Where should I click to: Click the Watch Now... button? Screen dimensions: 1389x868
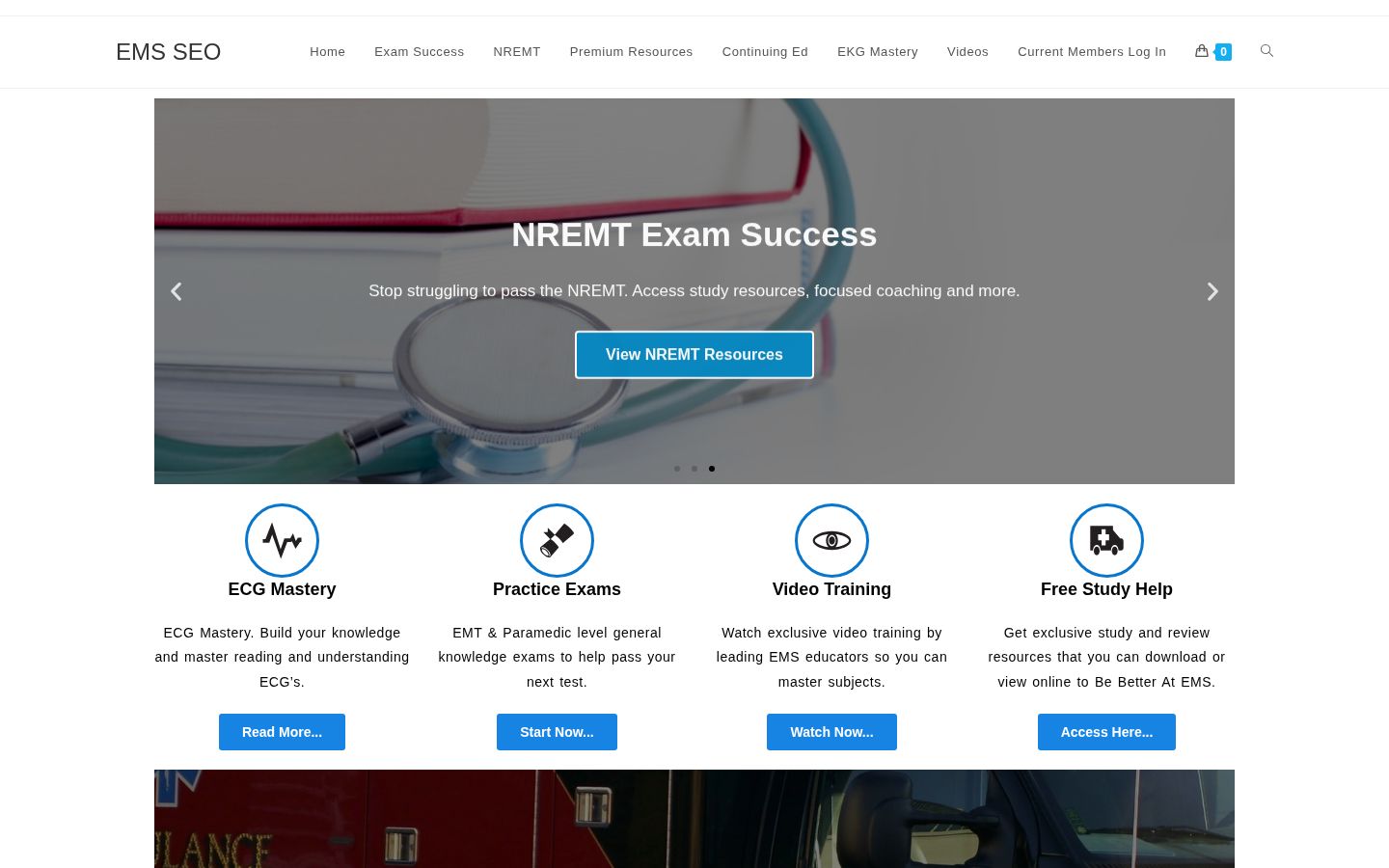point(831,732)
